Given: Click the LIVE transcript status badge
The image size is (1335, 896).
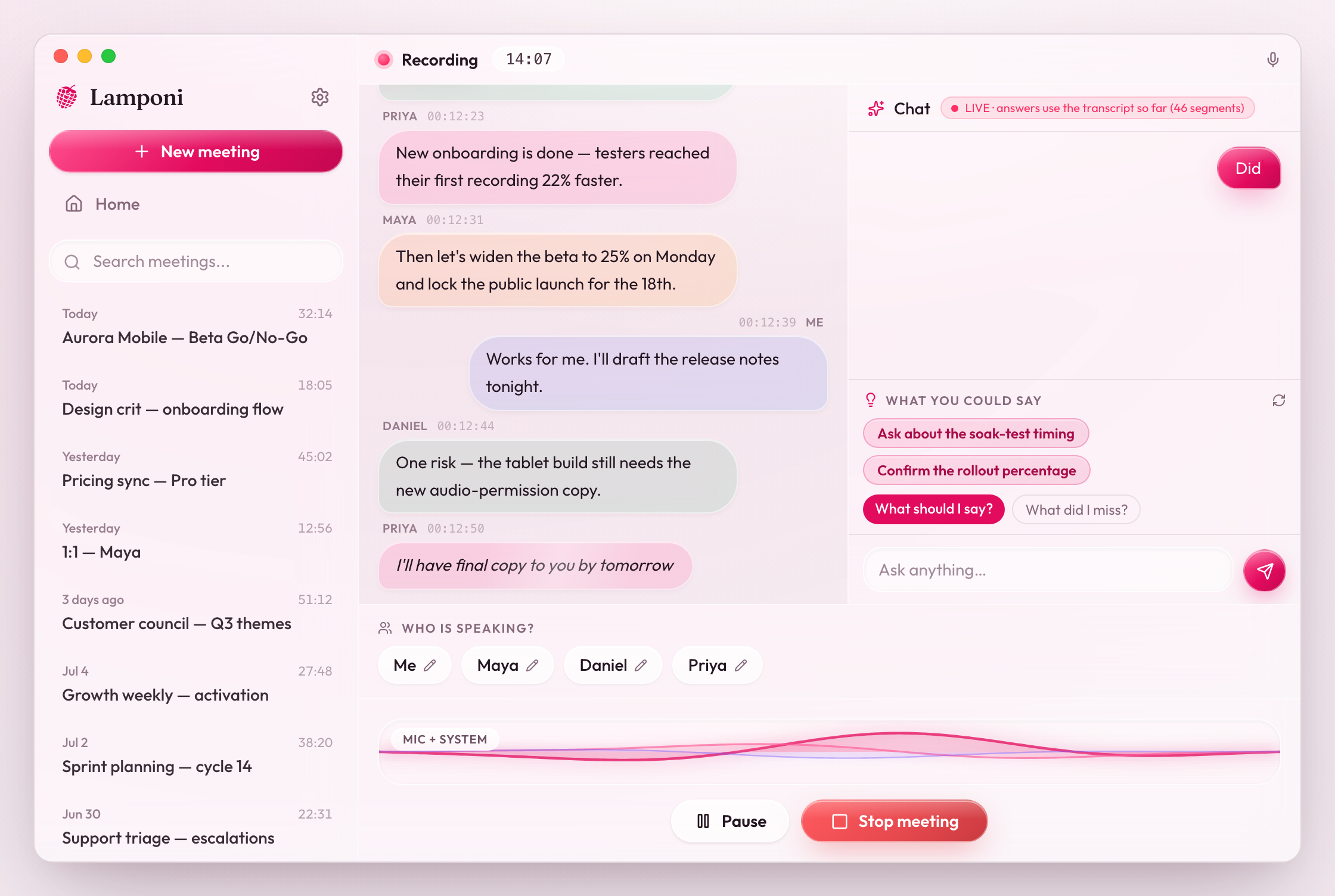Looking at the screenshot, I should [x=1097, y=108].
